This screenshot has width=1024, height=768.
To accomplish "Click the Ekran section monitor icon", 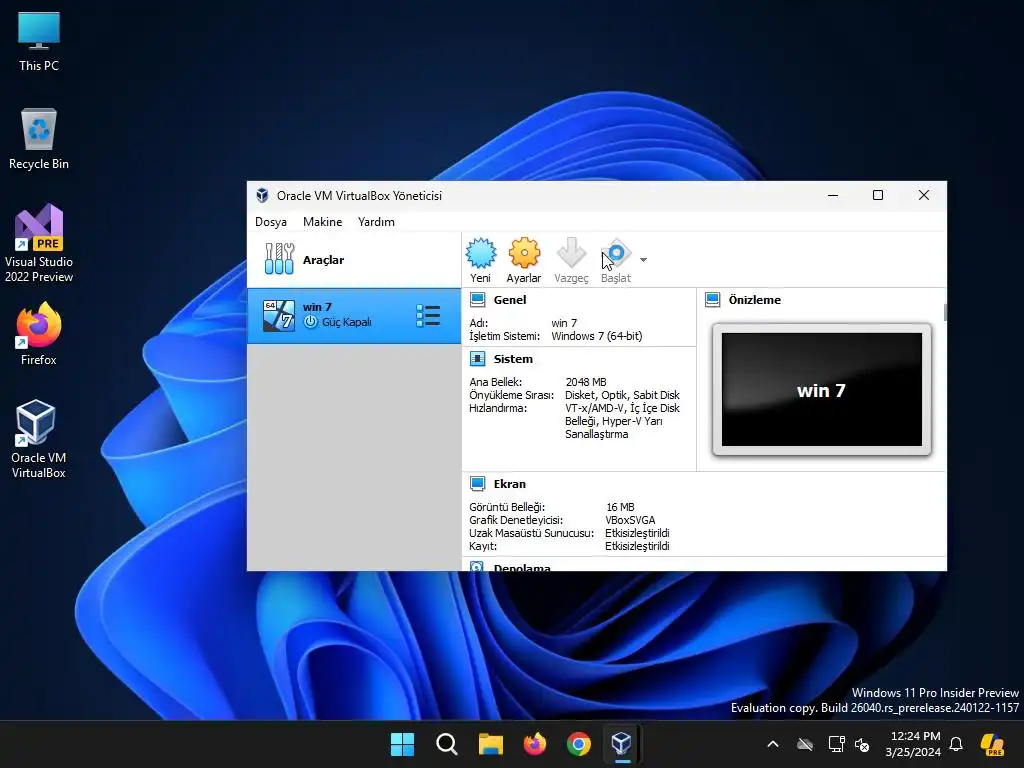I will (x=477, y=484).
